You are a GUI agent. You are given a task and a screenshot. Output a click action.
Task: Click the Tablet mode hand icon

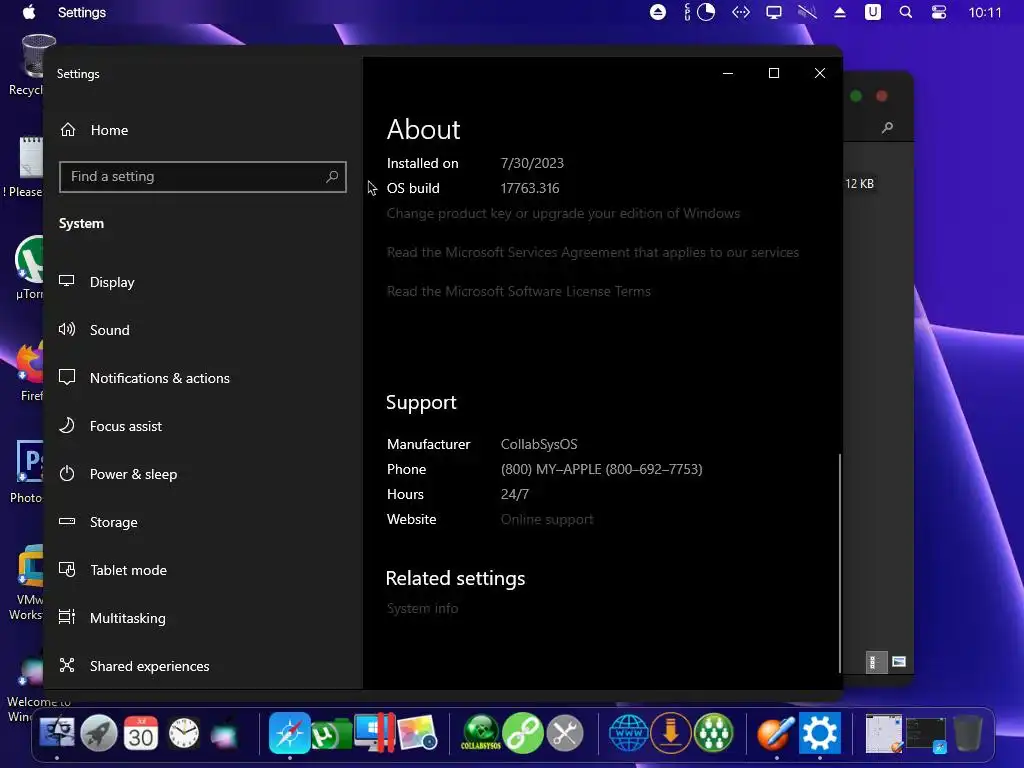click(x=67, y=569)
